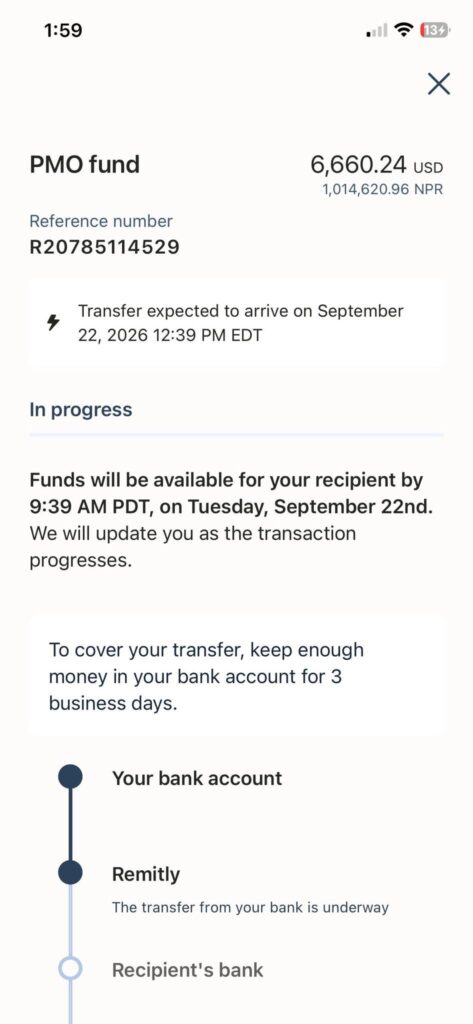Select the Your bank account step dot
473x1024 pixels.
coord(71,778)
